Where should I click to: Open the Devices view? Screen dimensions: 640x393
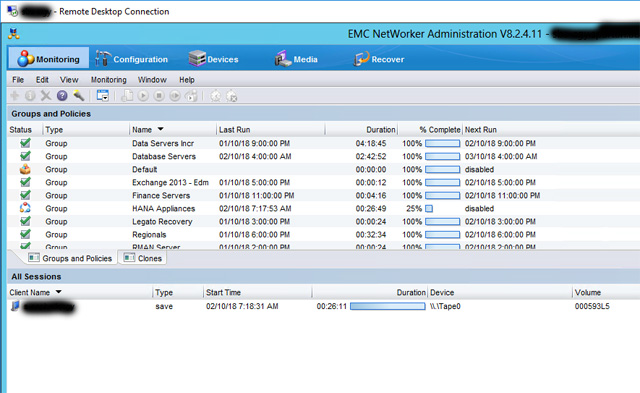(x=213, y=59)
